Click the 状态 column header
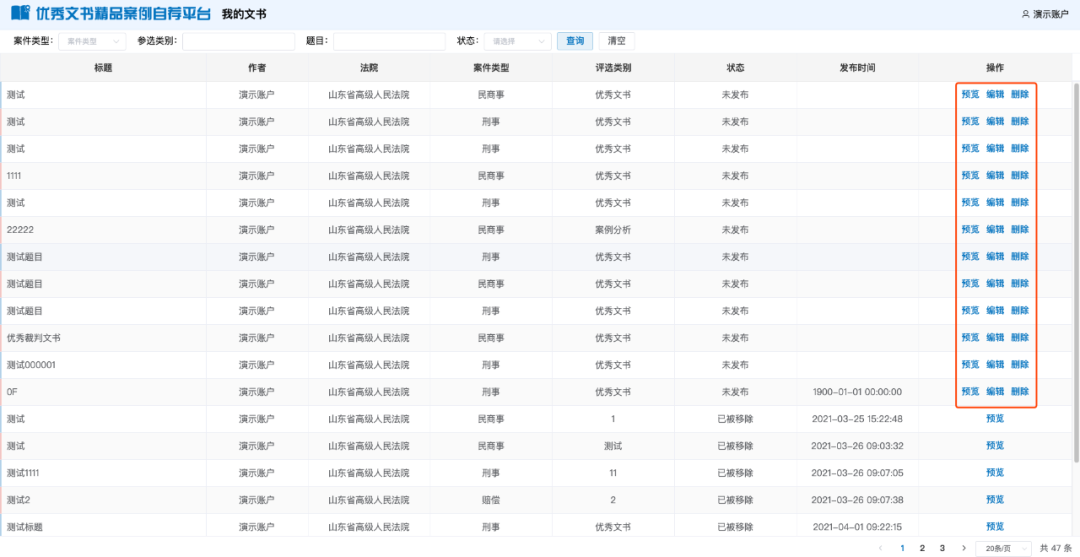Screen dimensions: 1080x557 click(x=735, y=67)
